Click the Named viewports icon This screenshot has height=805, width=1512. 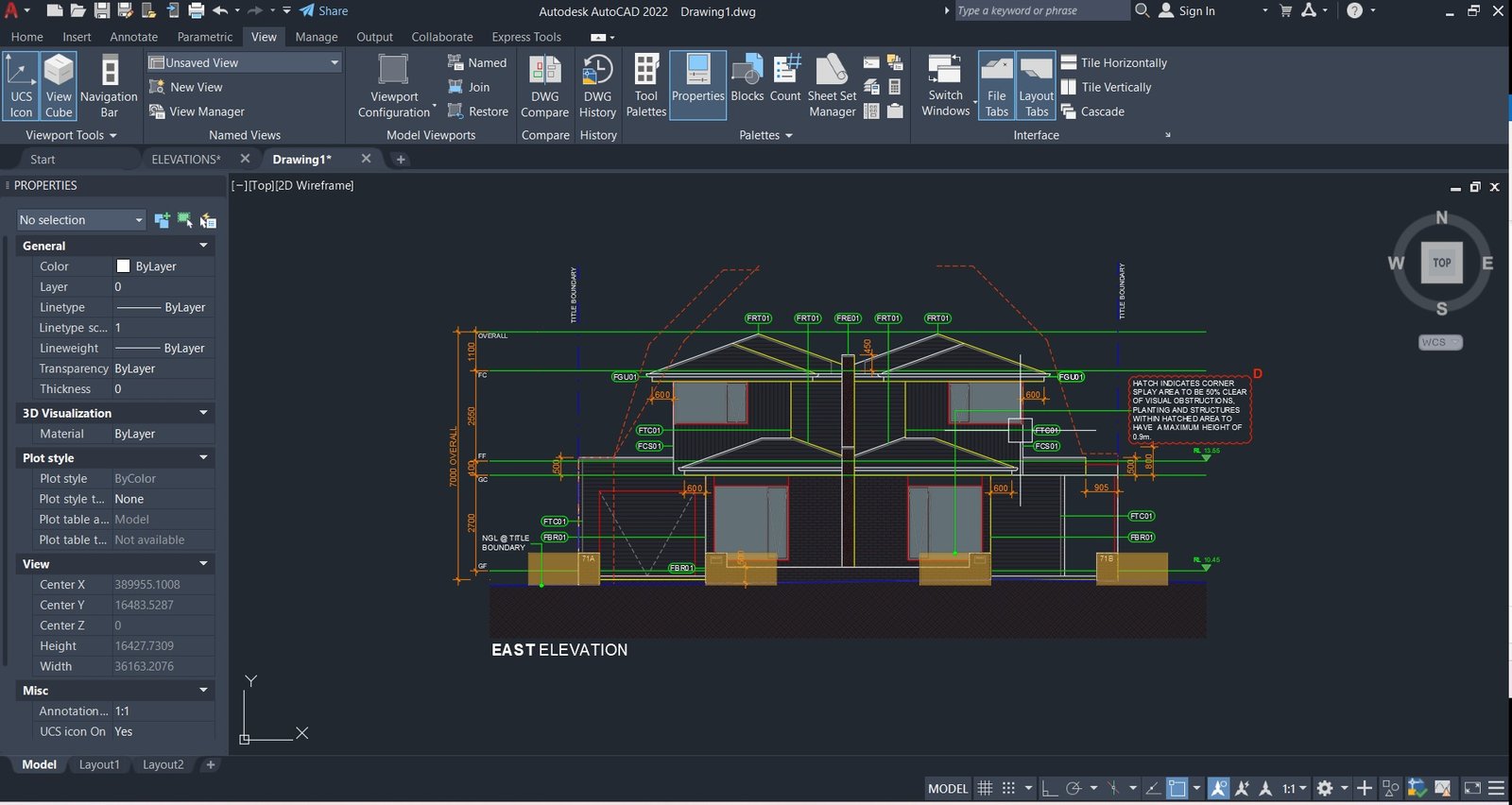click(455, 62)
